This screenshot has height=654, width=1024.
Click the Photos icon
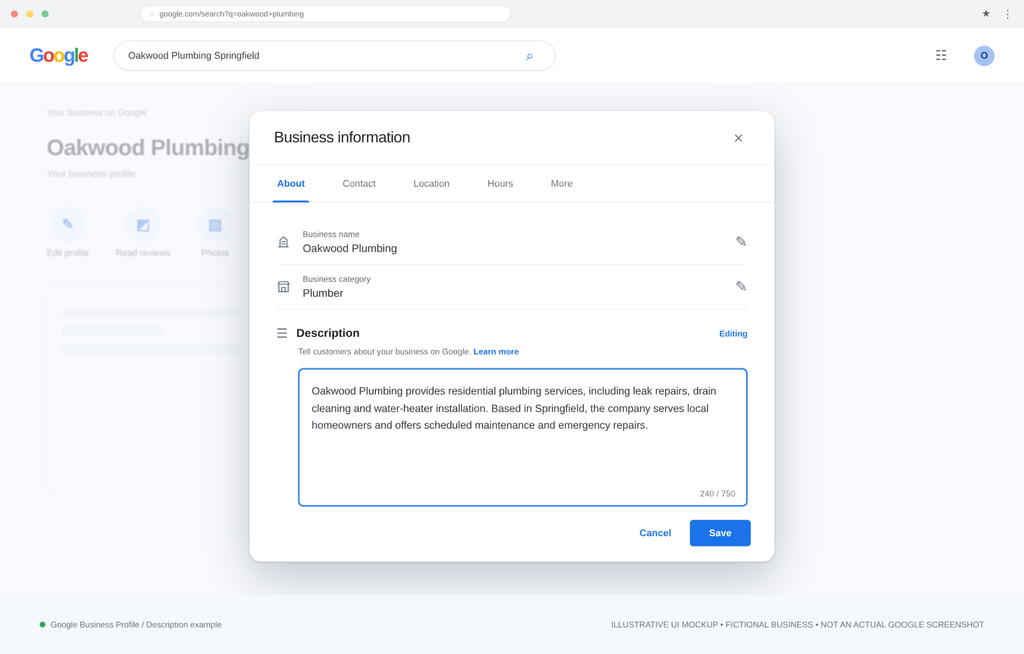tap(215, 224)
